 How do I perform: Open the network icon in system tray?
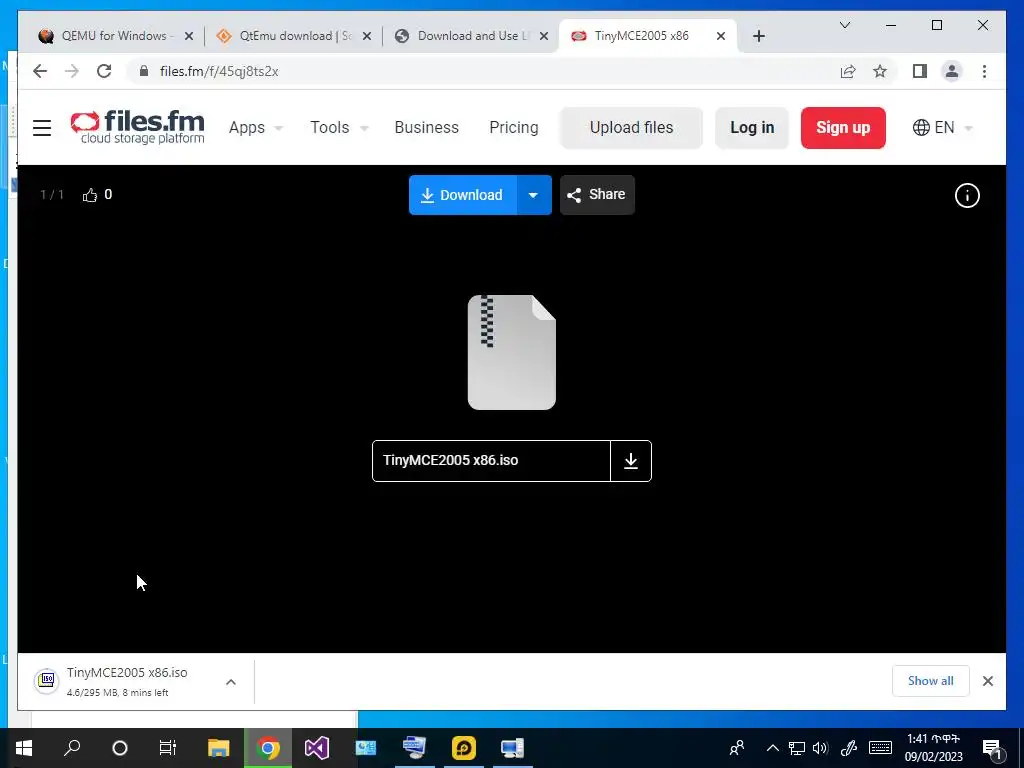[x=796, y=748]
